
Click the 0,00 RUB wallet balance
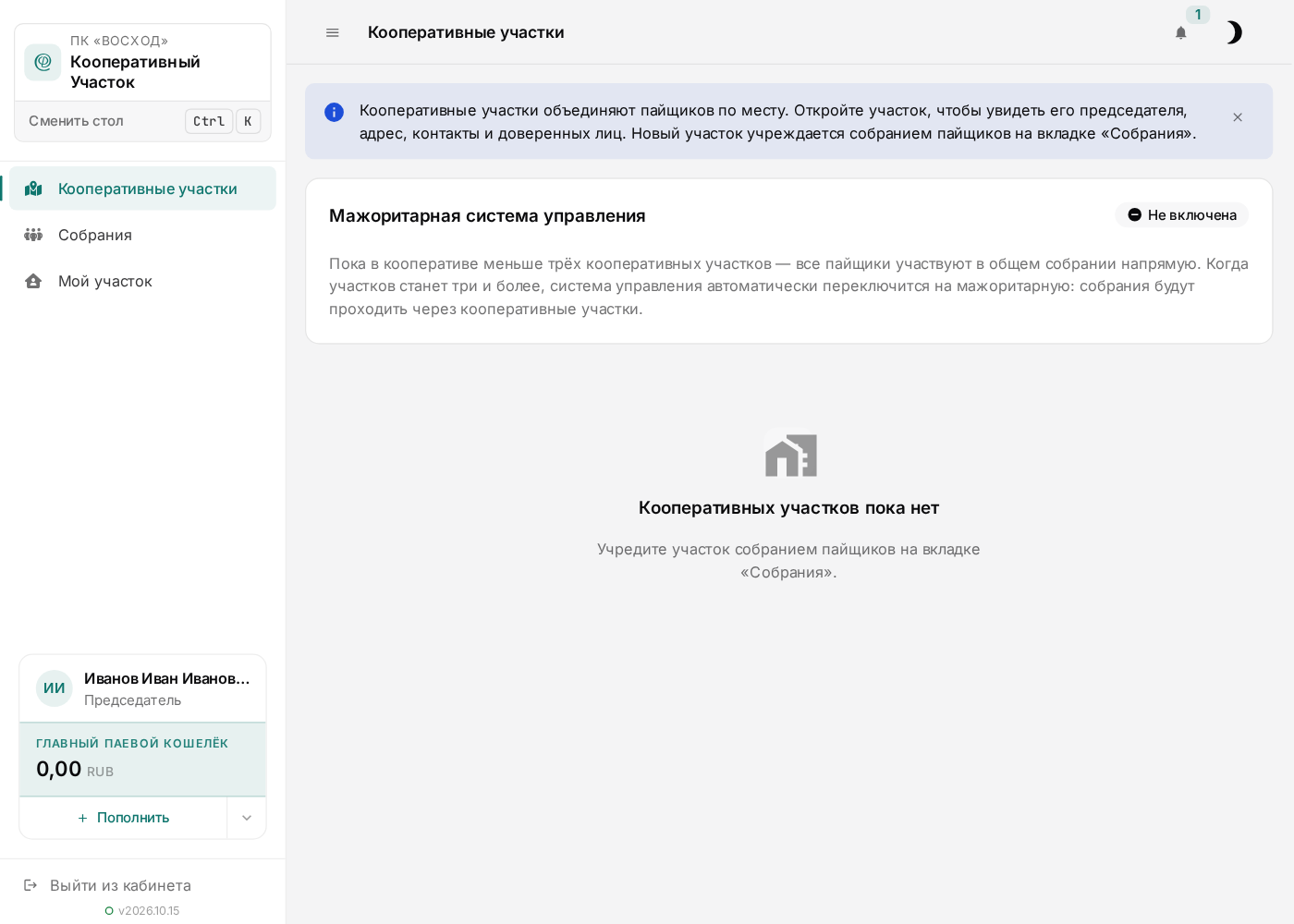click(x=75, y=769)
